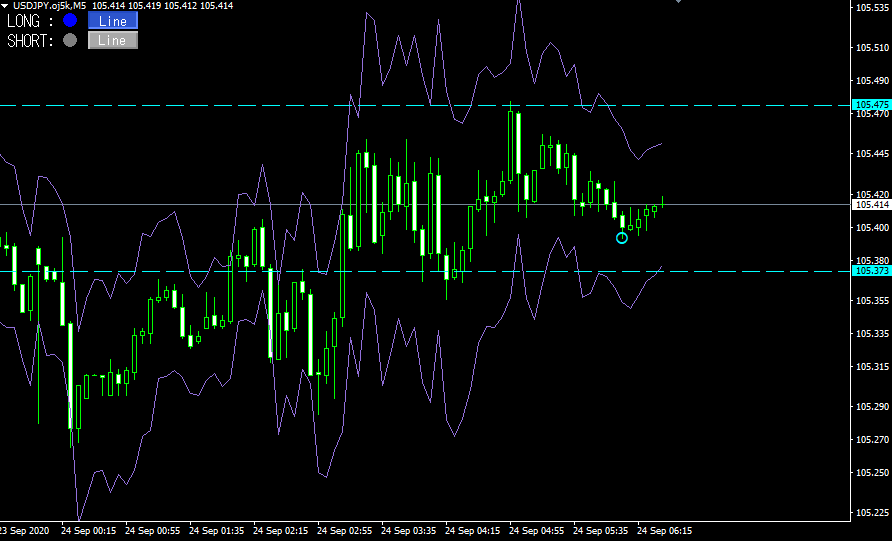Click the 105.510 price scale value
Image resolution: width=892 pixels, height=541 pixels.
point(872,48)
